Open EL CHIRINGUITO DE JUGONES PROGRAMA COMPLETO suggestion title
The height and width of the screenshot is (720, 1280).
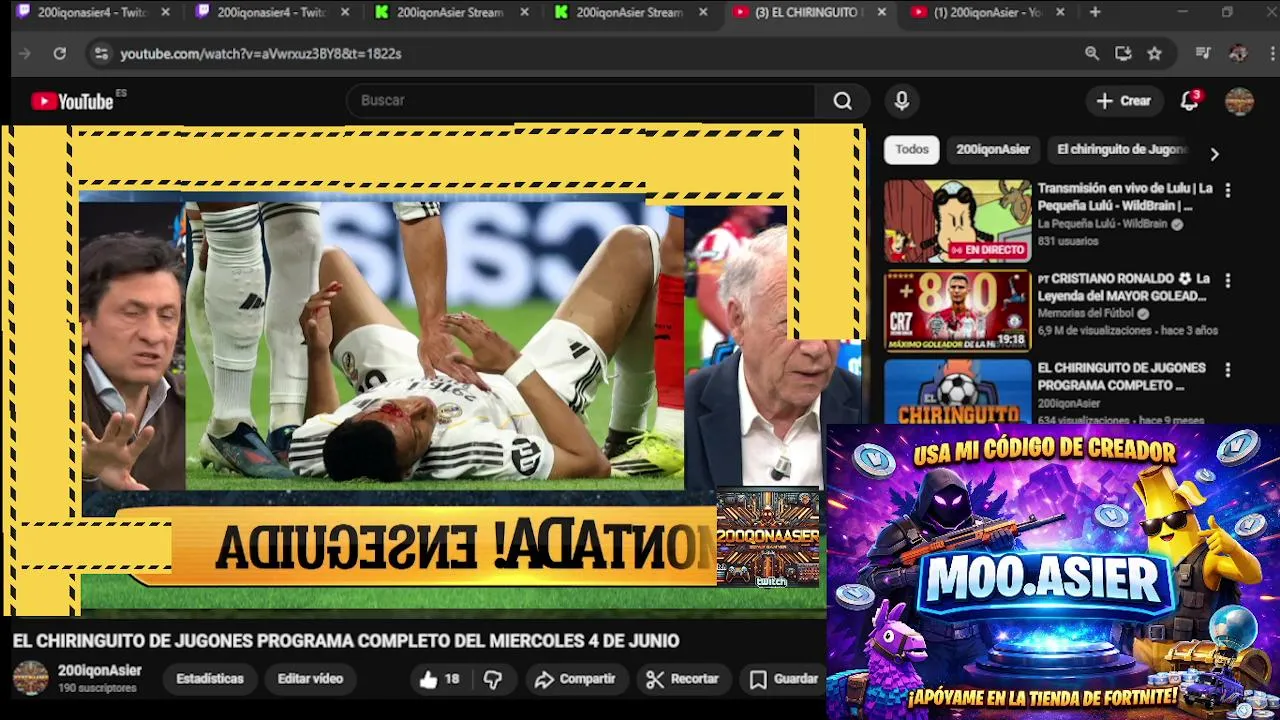(1122, 376)
